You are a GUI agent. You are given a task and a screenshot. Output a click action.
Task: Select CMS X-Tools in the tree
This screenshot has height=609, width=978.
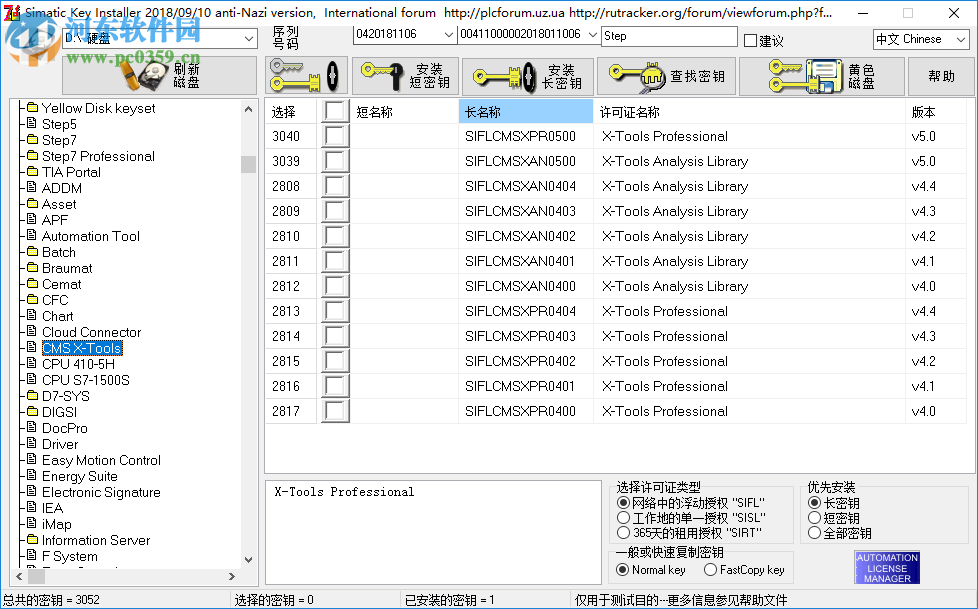(x=81, y=347)
